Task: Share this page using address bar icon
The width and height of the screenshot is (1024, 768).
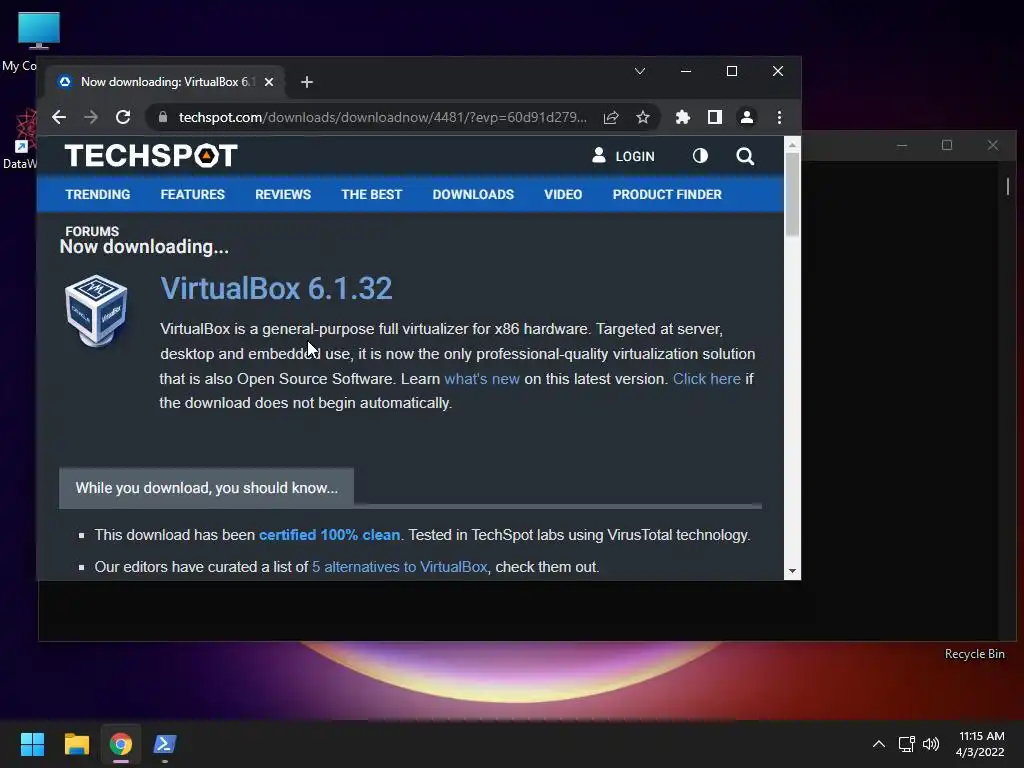Action: pos(611,118)
